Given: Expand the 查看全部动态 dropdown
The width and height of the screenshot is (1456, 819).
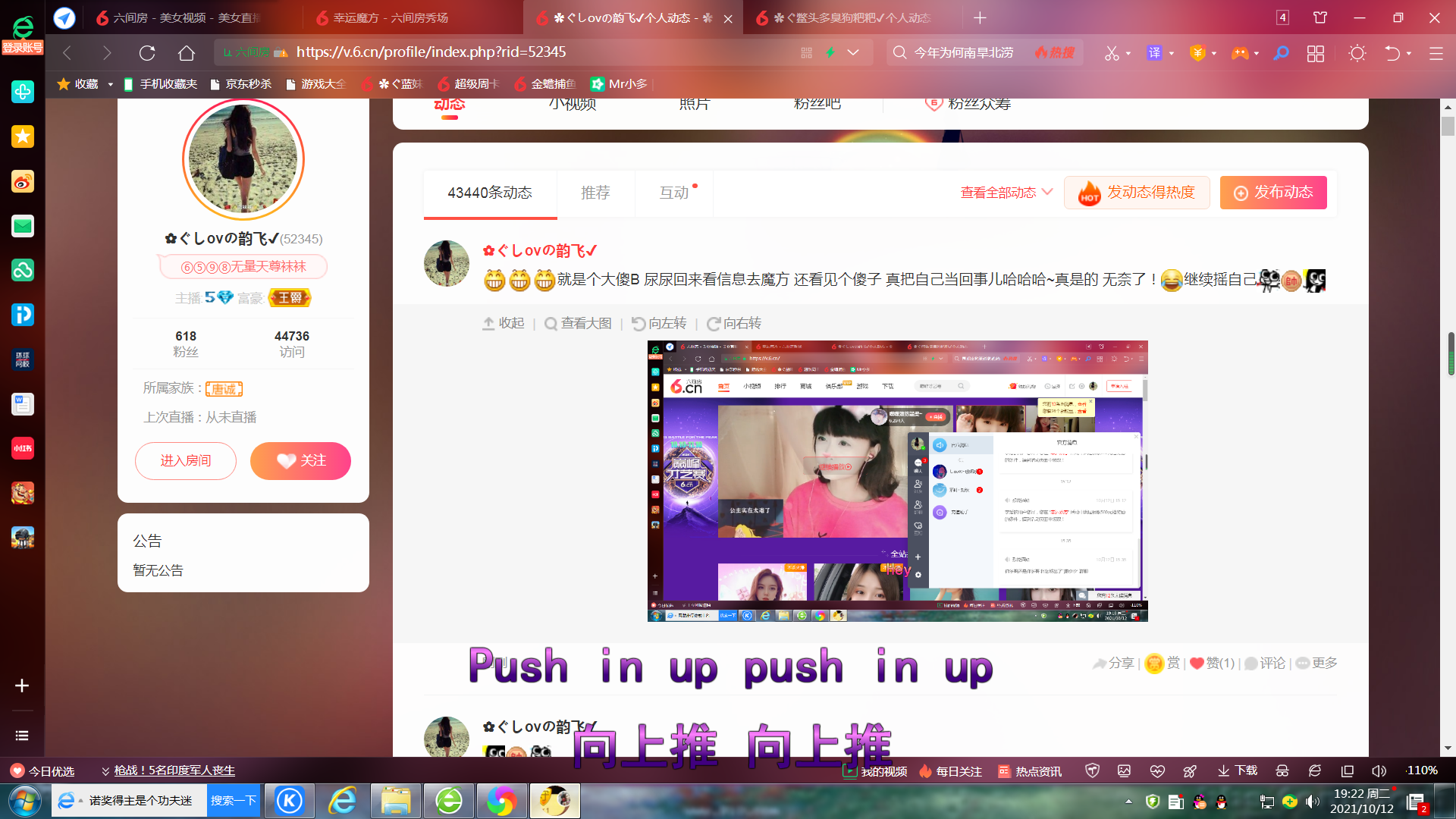Looking at the screenshot, I should 1006,193.
